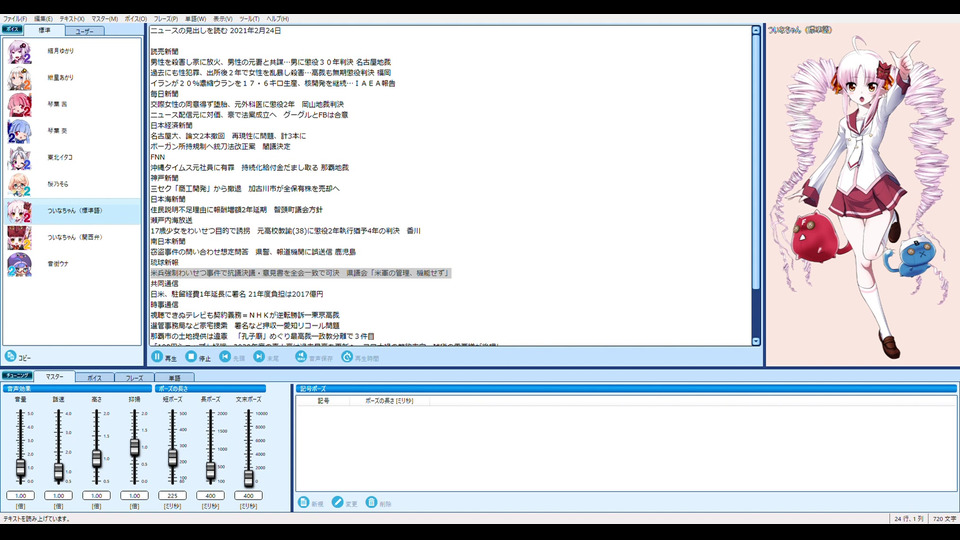Click the 変更 edit pencil icon
Viewport: 960px width, 540px height.
[x=337, y=502]
